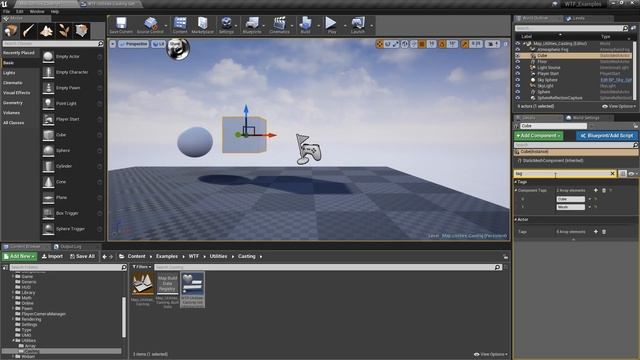Open the File menu
Screen dimensions: 640x360
point(7,11)
